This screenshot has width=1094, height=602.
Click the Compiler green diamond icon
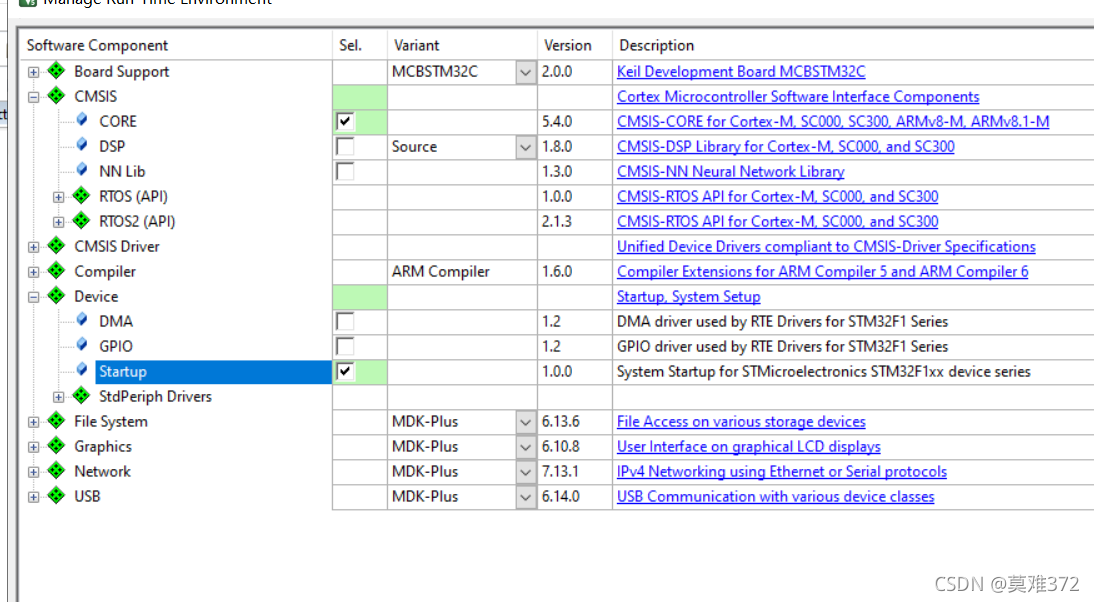click(x=57, y=271)
